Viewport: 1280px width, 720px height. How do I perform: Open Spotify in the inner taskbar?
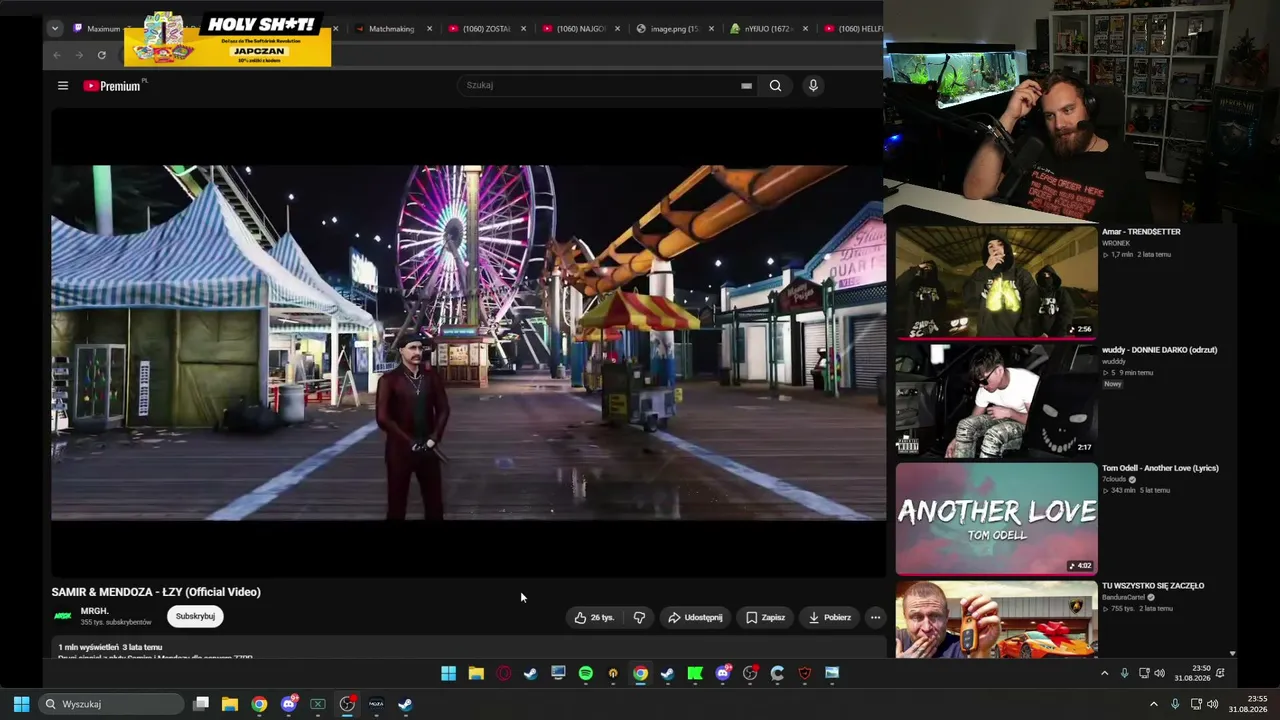586,674
